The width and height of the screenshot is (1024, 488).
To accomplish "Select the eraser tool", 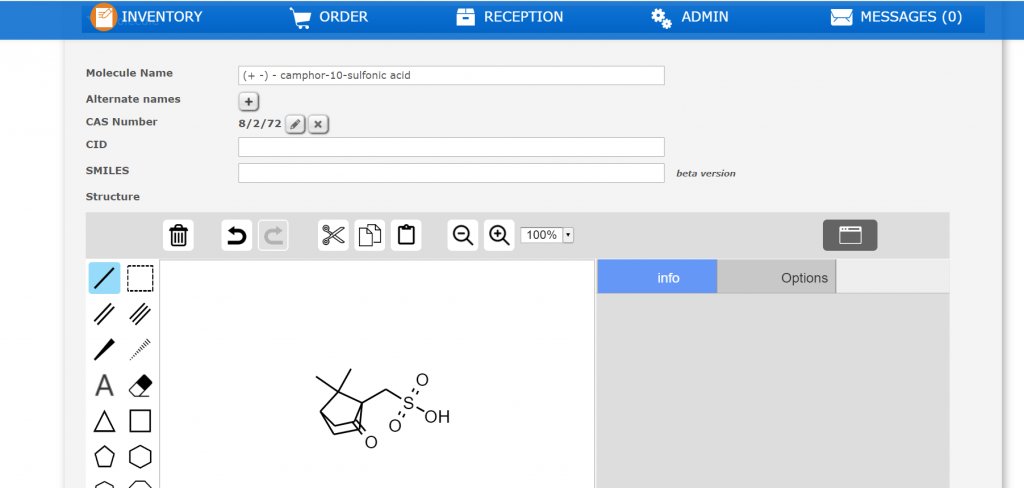I will (140, 385).
